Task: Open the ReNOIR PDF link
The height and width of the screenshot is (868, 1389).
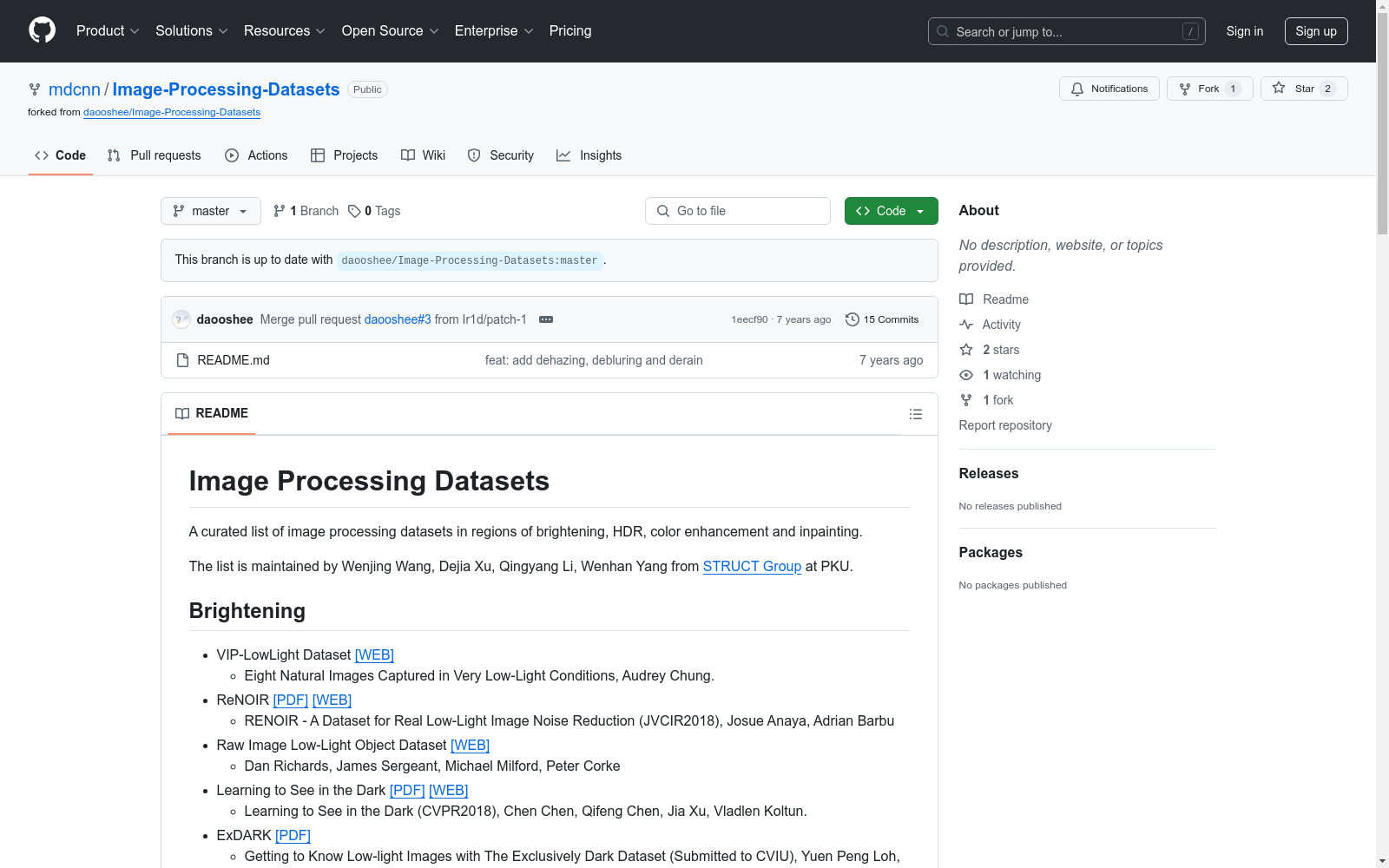Action: click(291, 700)
